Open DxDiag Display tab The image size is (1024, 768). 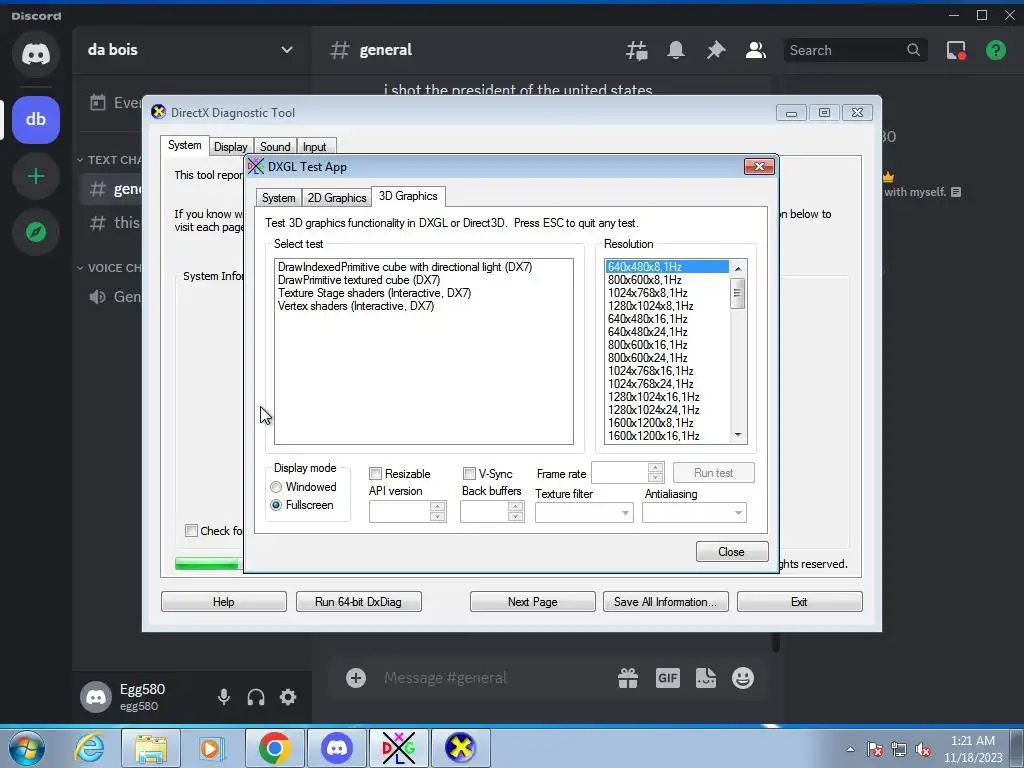tap(231, 147)
